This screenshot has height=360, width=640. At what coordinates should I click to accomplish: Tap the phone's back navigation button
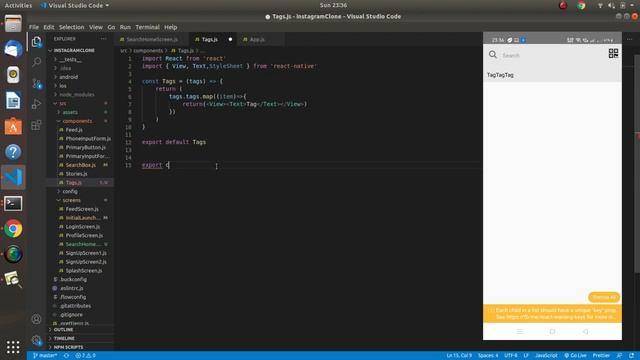[585, 331]
